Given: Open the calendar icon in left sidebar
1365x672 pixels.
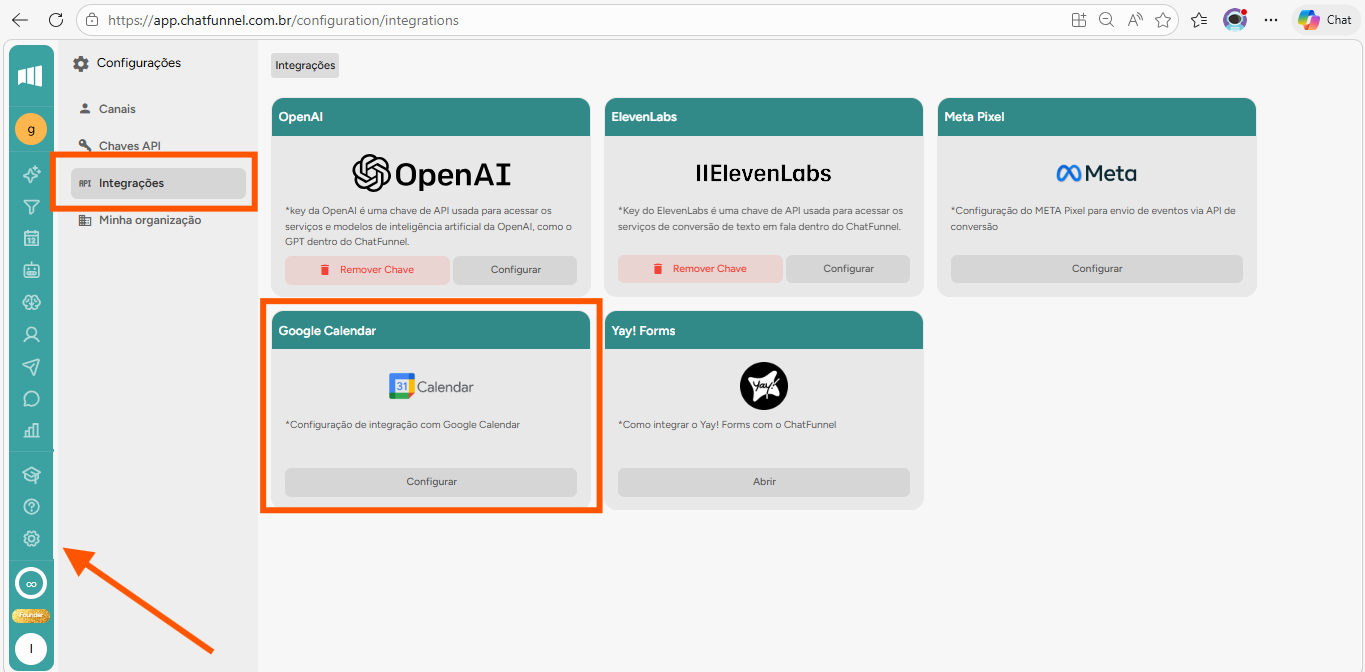Looking at the screenshot, I should click(31, 238).
